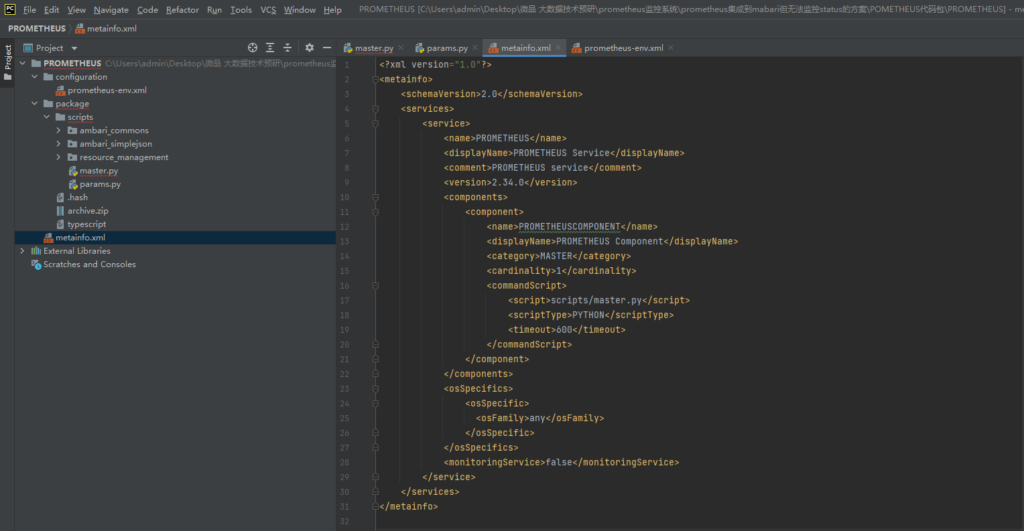Click the Expand All icon in Project panel
1024x531 pixels.
(x=270, y=48)
